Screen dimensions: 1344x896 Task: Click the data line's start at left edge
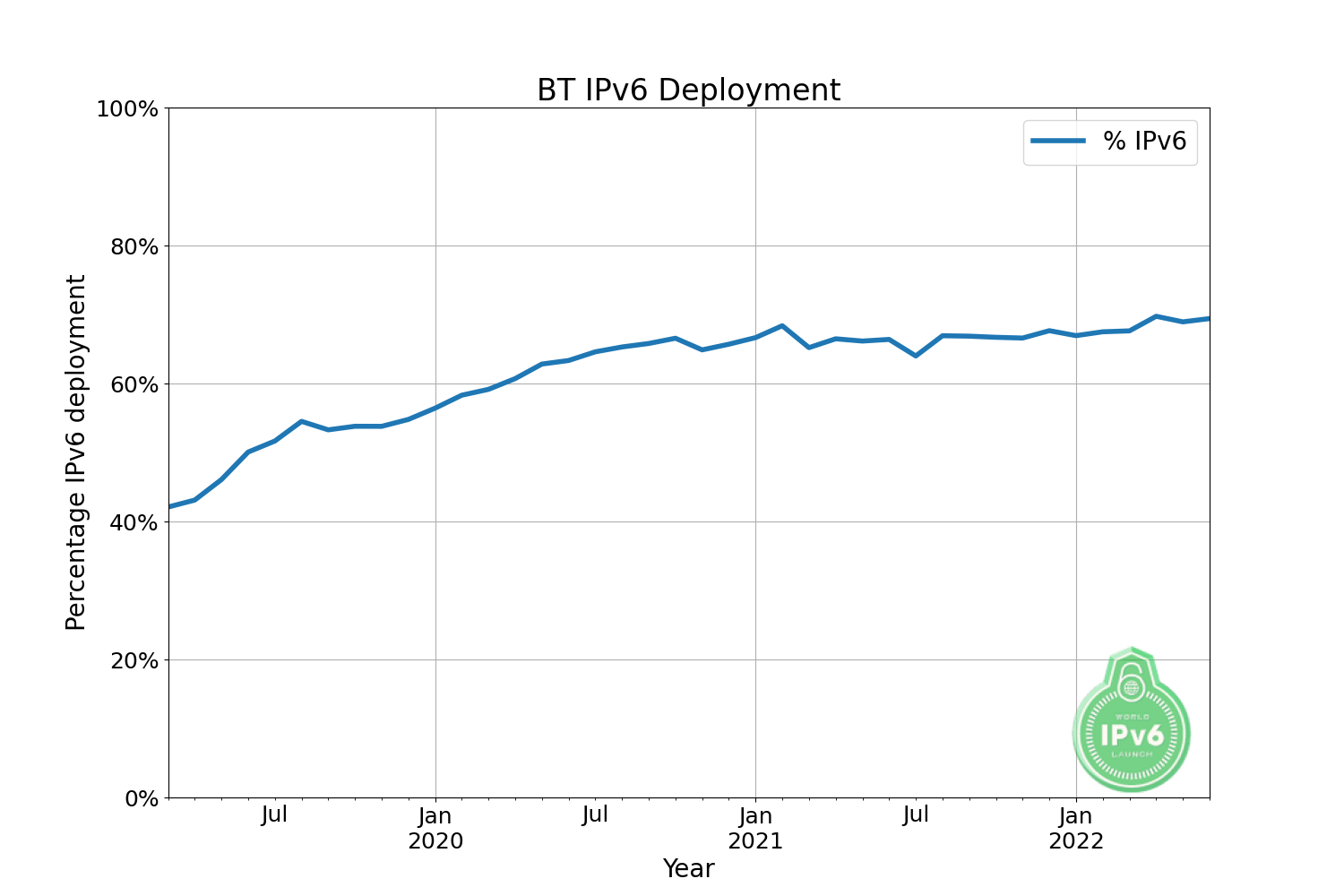coord(172,506)
